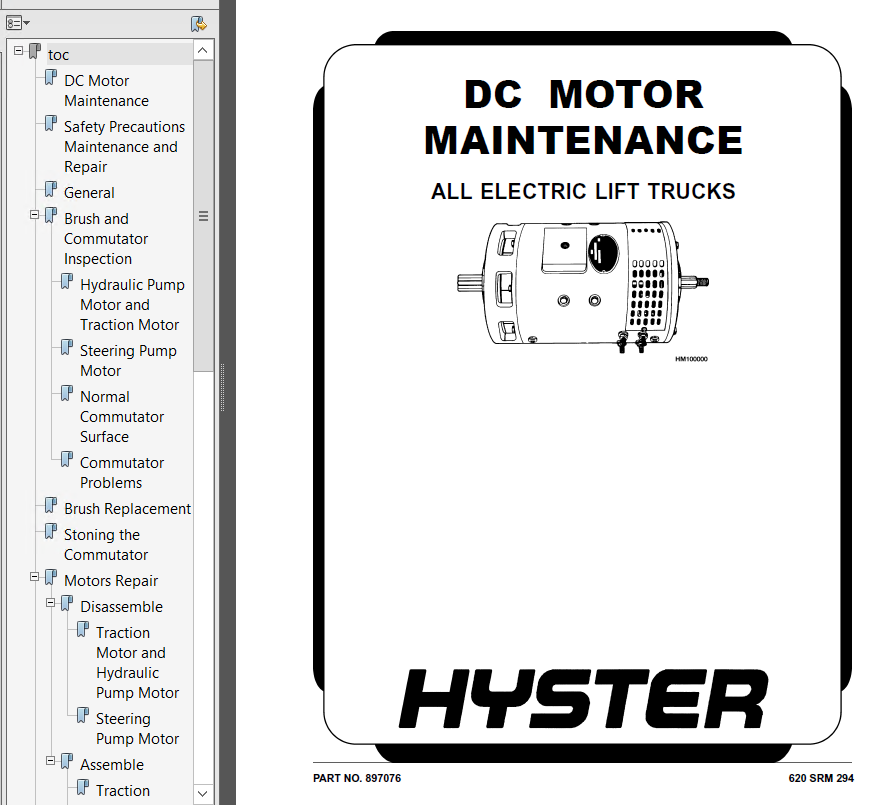Screen dimensions: 890x805
Task: Click the Normal Commutator Surface bookmark icon
Action: pyautogui.click(x=66, y=393)
